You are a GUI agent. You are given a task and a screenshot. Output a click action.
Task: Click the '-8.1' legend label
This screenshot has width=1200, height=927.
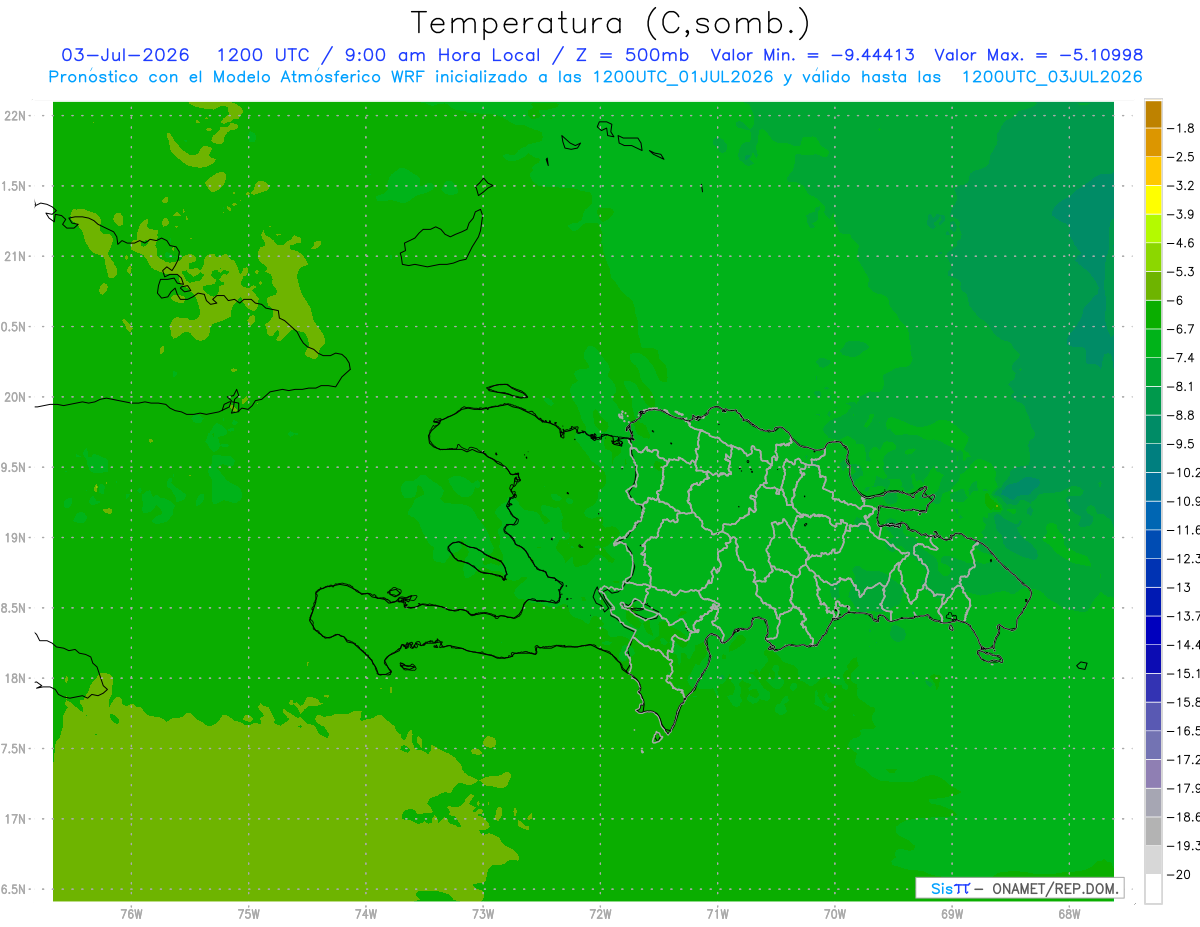1182,386
